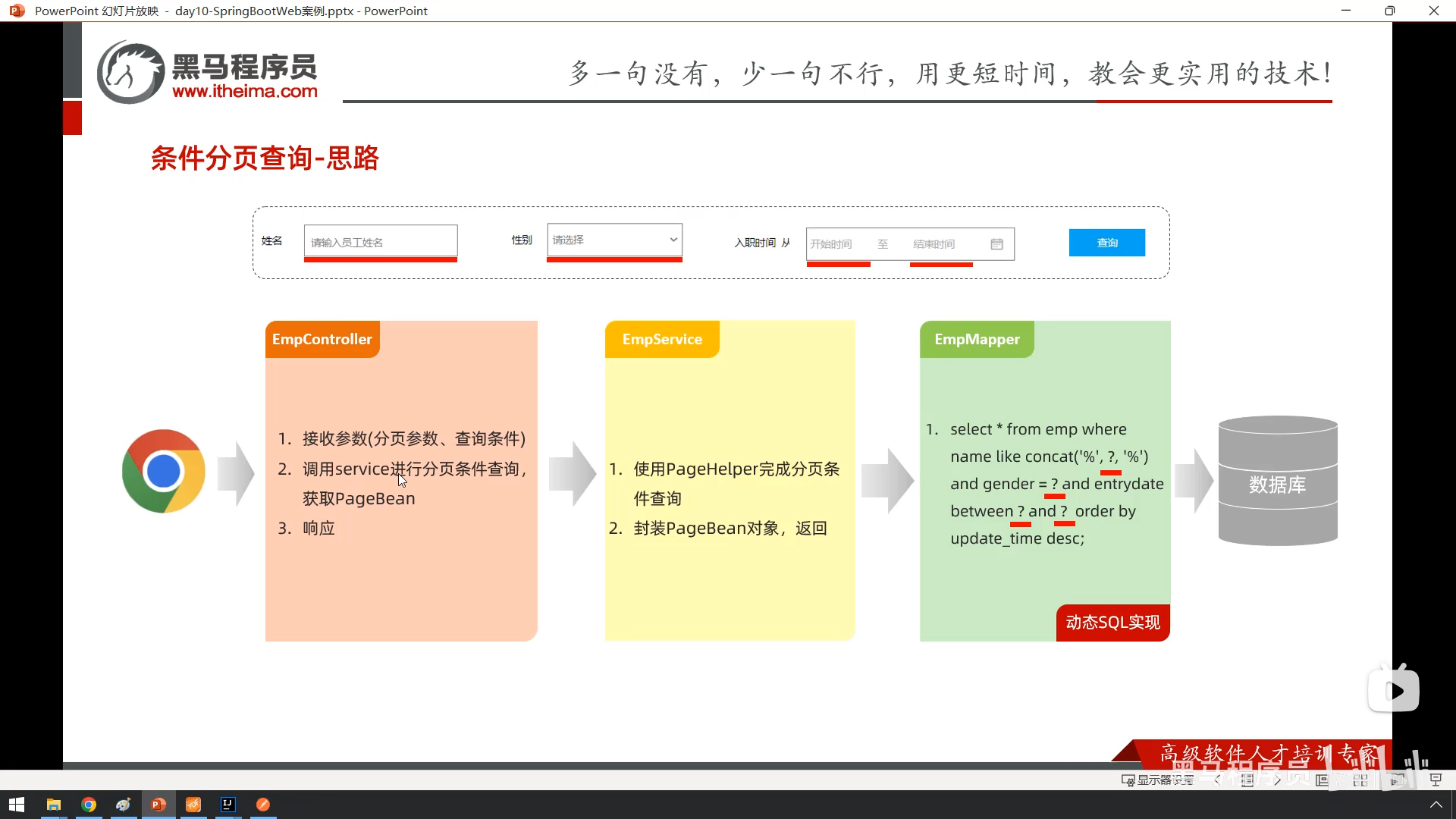
Task: Click the EmpMapper header label
Action: click(977, 339)
